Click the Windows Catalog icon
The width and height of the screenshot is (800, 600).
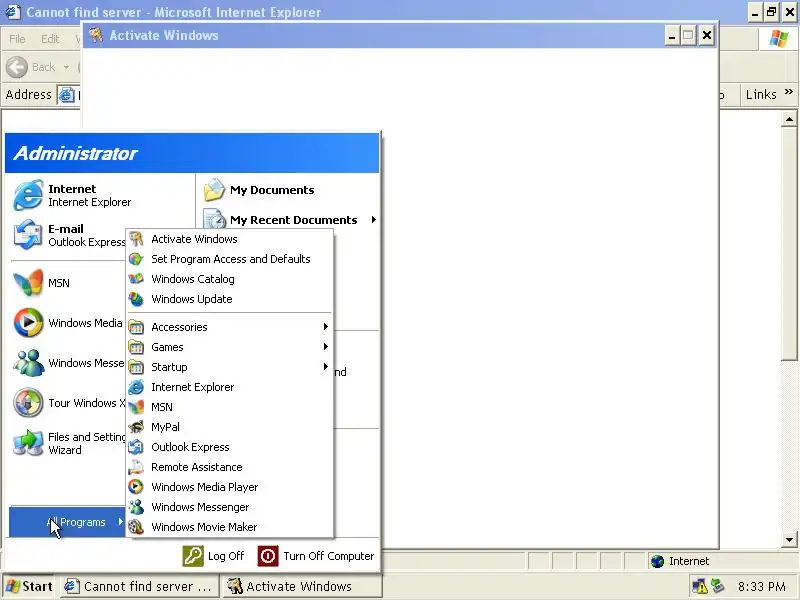point(136,279)
